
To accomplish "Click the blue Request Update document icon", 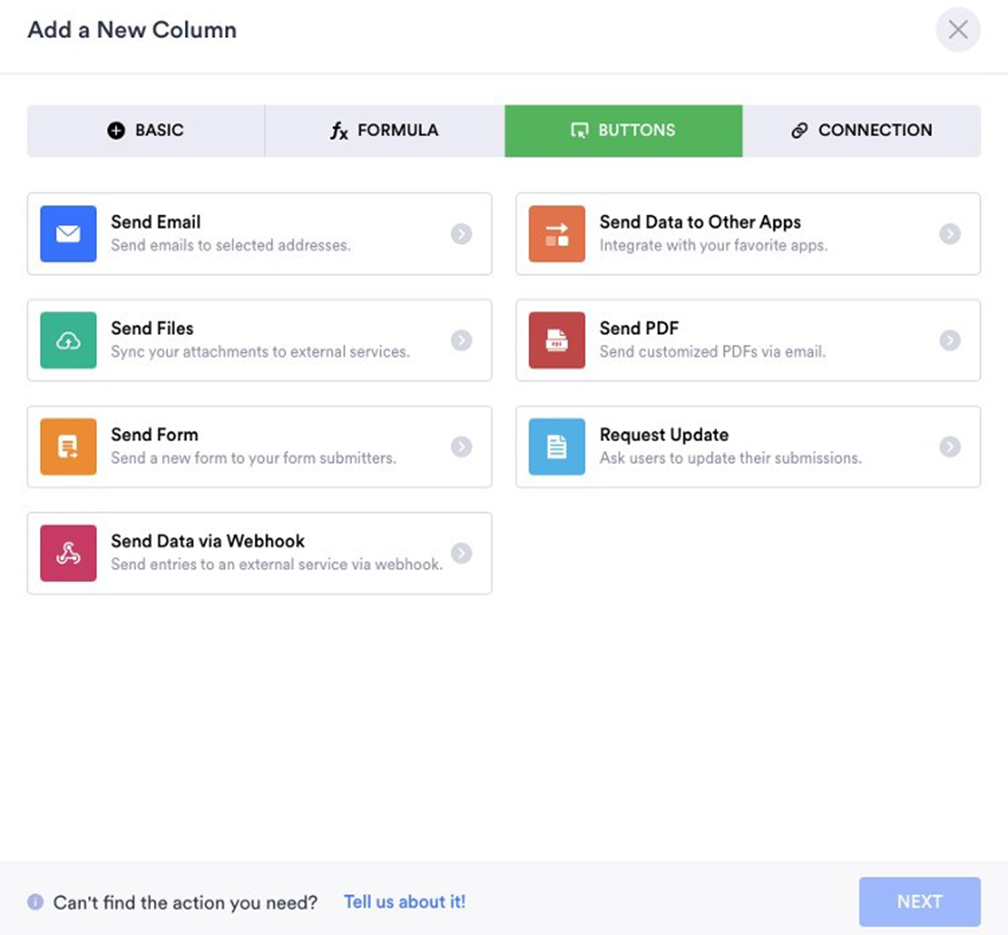I will (556, 447).
